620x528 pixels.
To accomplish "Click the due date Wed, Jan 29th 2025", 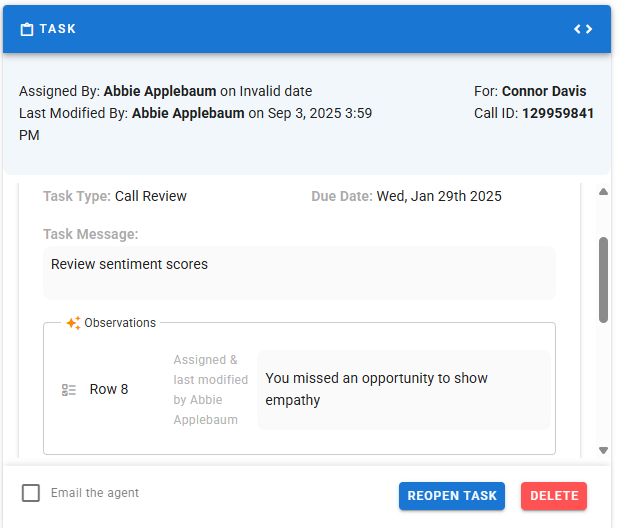I will click(439, 196).
